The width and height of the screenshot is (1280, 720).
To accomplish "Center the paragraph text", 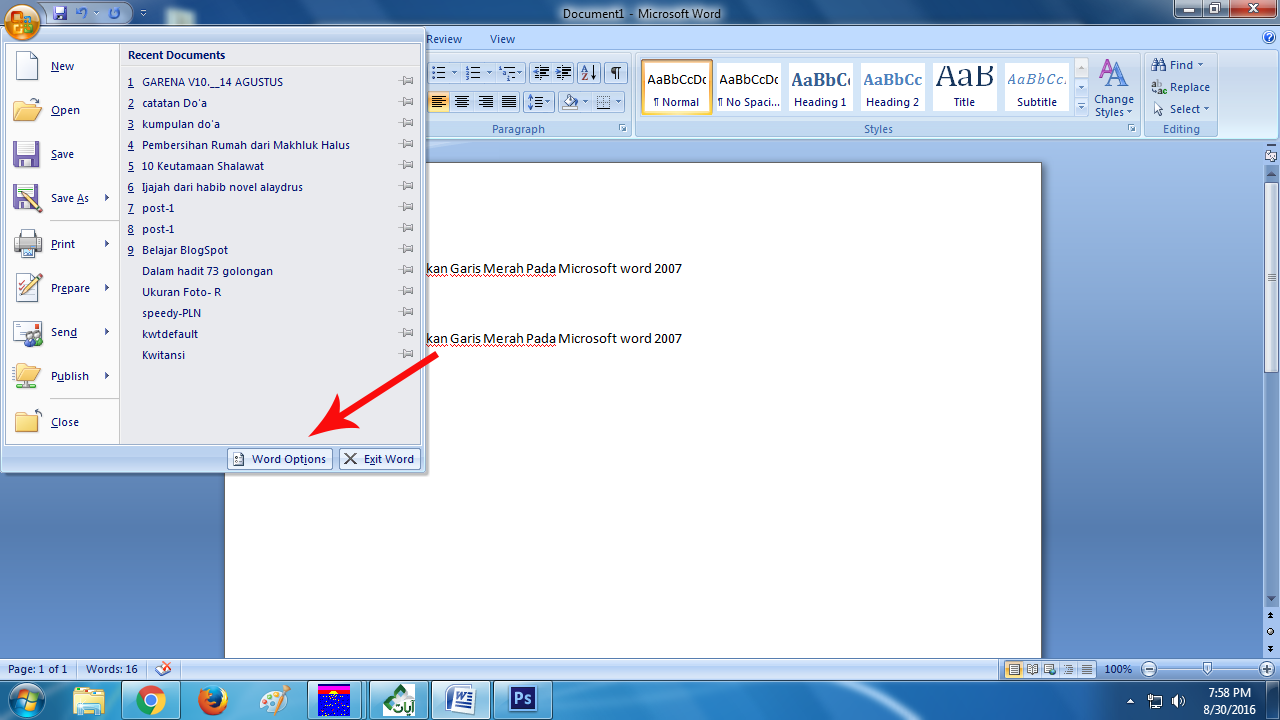I will 462,102.
